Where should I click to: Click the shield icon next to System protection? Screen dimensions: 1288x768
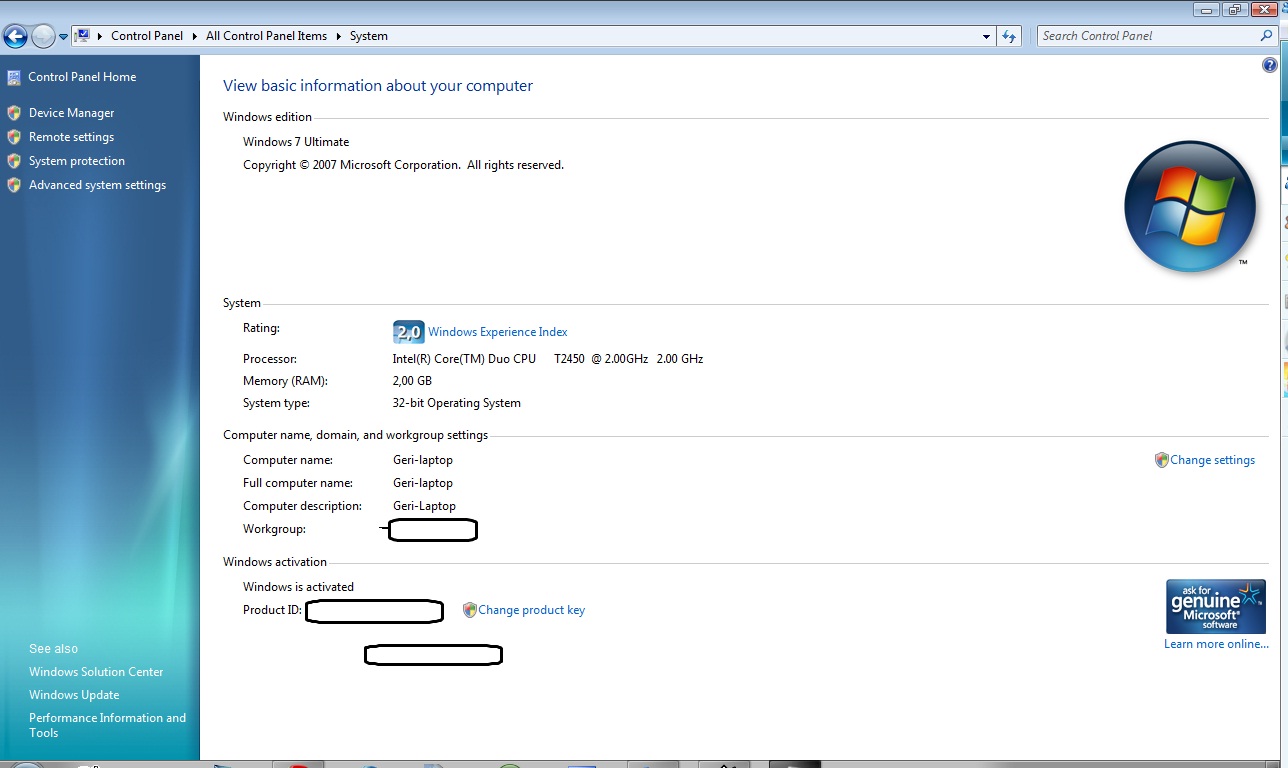pos(14,161)
